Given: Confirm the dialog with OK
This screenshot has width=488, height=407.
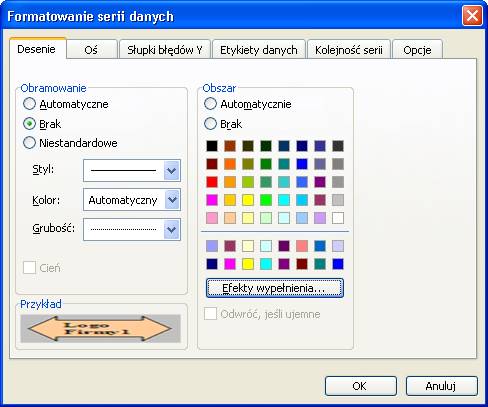Looking at the screenshot, I should click(x=361, y=386).
